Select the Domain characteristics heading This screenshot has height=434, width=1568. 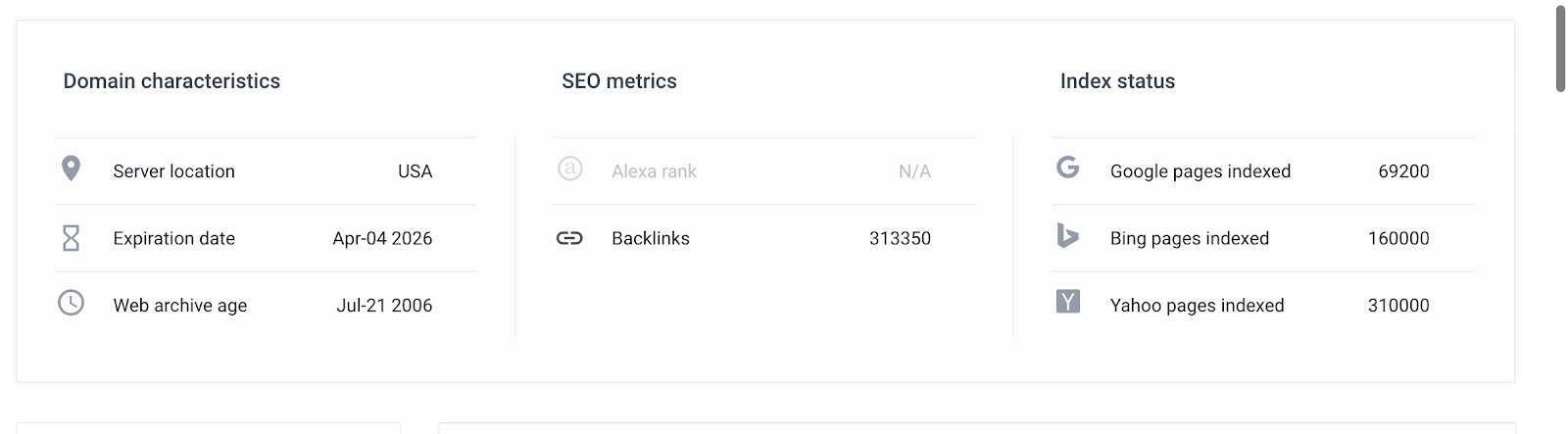coord(171,81)
